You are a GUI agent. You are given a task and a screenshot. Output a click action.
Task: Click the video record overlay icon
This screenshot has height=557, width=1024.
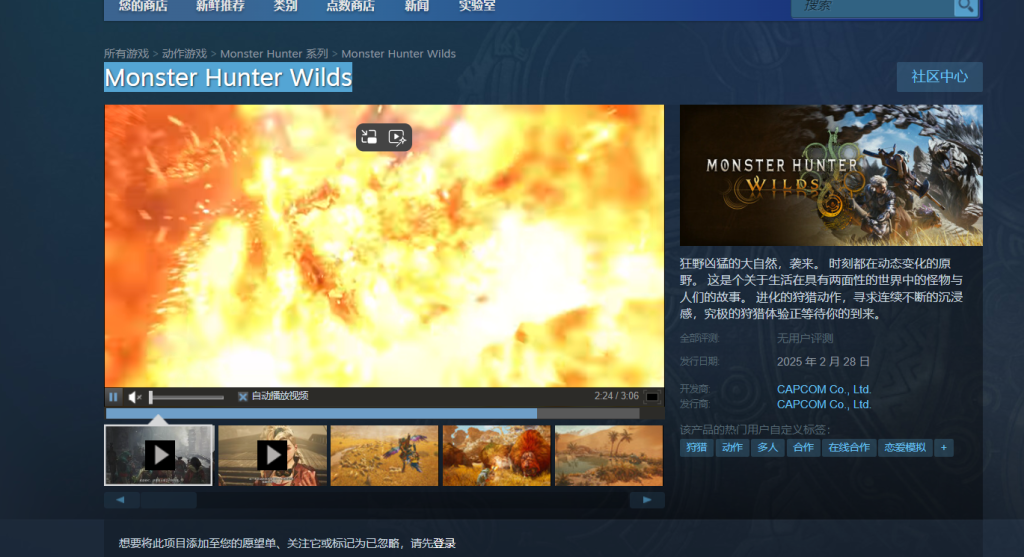coord(397,137)
